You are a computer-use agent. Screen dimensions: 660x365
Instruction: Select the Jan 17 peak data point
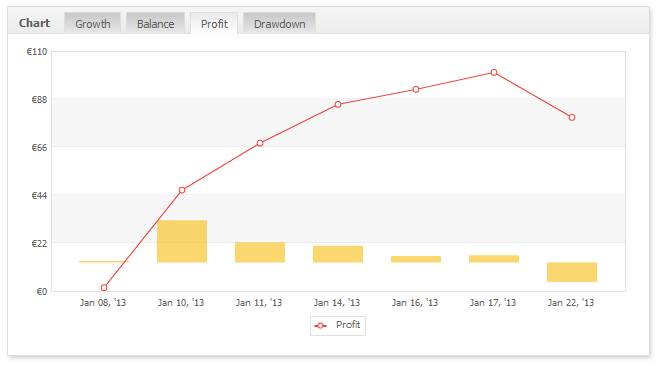pos(494,72)
